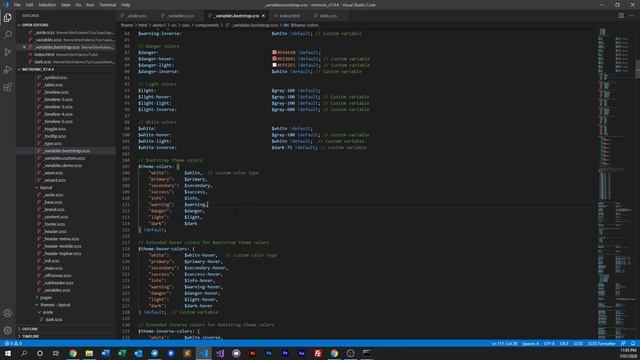The height and width of the screenshot is (360, 640).
Task: Open Photoshop from the taskbar
Action: tap(269, 353)
